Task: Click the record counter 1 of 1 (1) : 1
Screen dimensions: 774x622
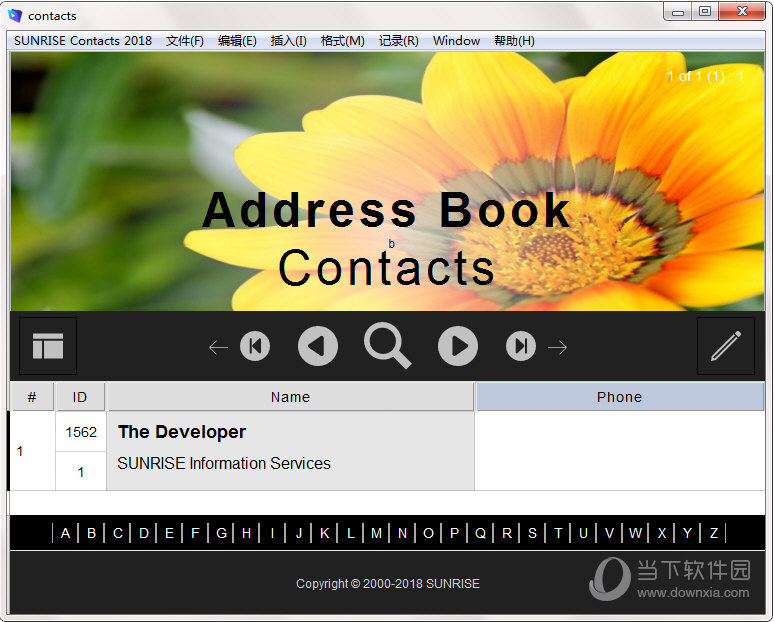Action: click(x=705, y=77)
